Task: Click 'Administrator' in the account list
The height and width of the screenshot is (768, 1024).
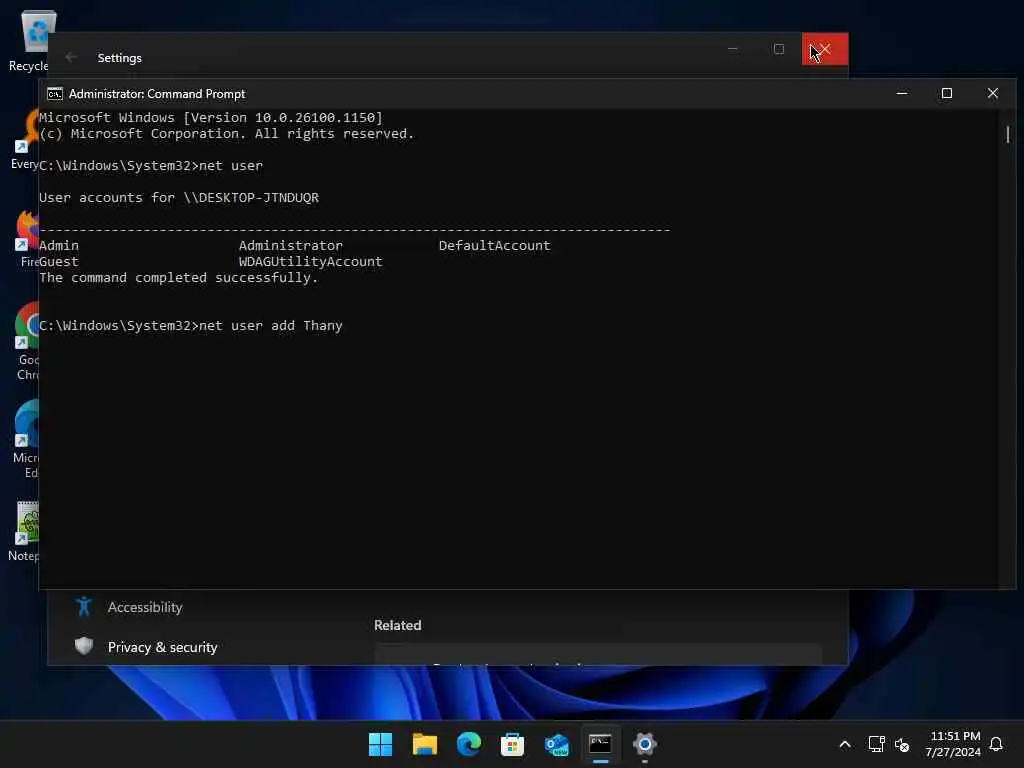Action: [x=291, y=246]
